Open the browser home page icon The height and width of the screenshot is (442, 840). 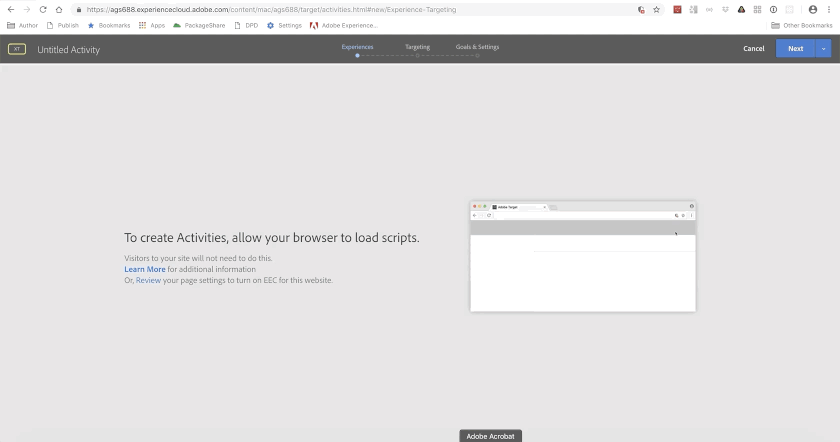(59, 10)
